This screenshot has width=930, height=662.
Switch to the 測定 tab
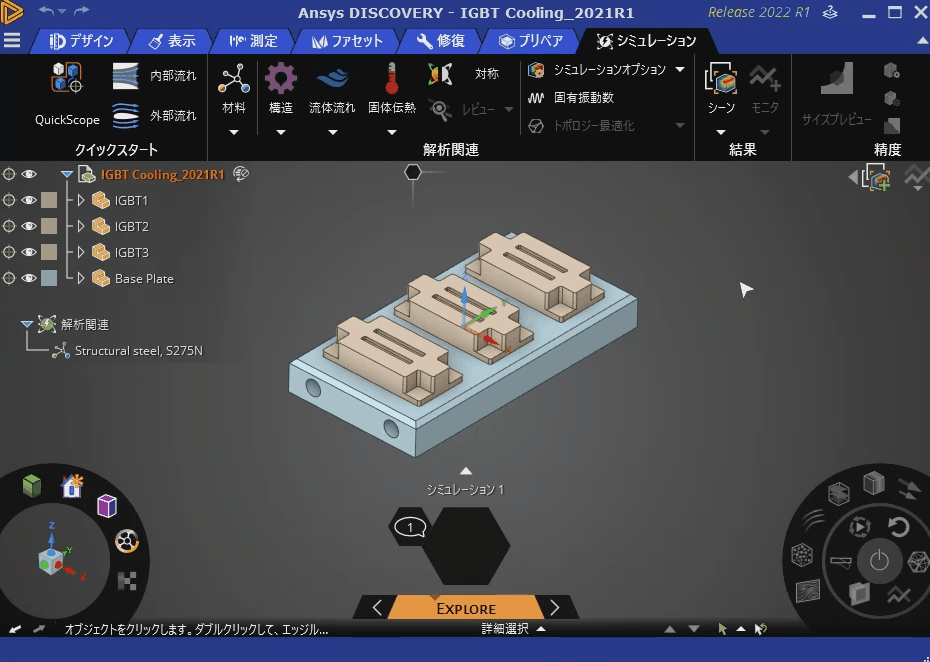253,41
